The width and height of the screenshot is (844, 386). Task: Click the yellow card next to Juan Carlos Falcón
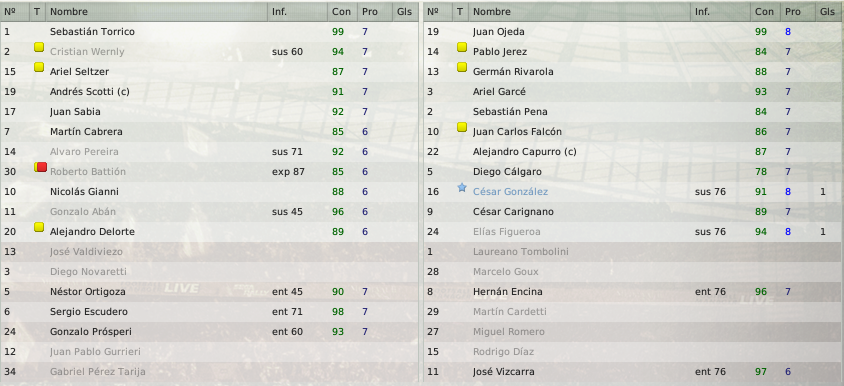pyautogui.click(x=462, y=127)
